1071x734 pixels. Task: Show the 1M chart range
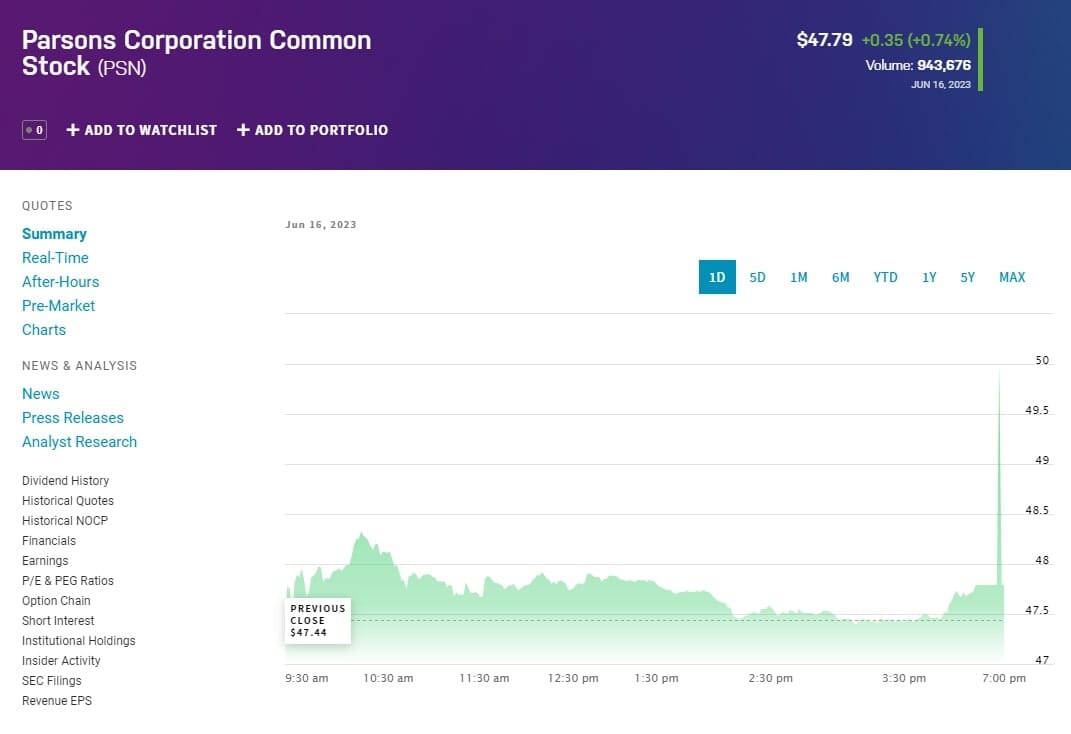[x=798, y=277]
